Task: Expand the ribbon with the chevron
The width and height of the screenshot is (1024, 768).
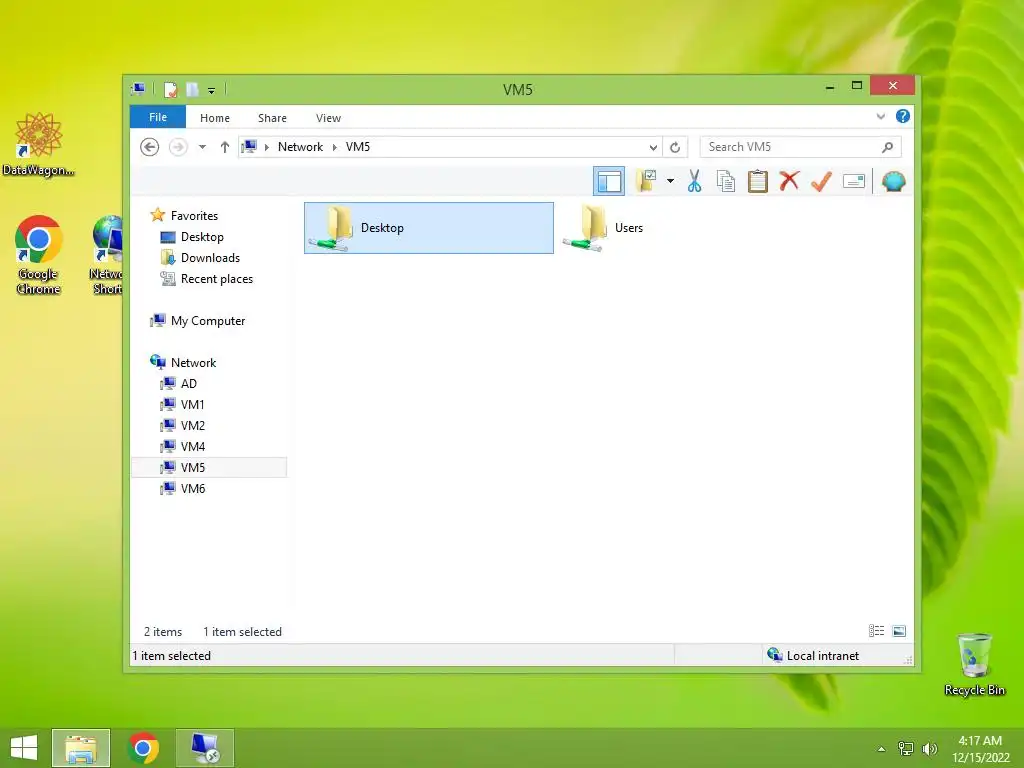Action: tap(881, 116)
